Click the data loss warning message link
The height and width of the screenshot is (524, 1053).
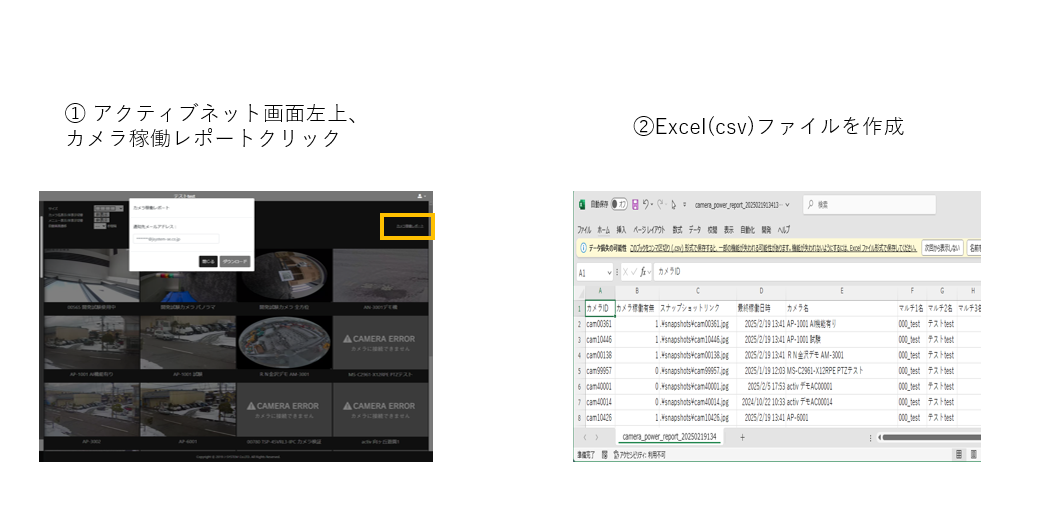click(772, 248)
